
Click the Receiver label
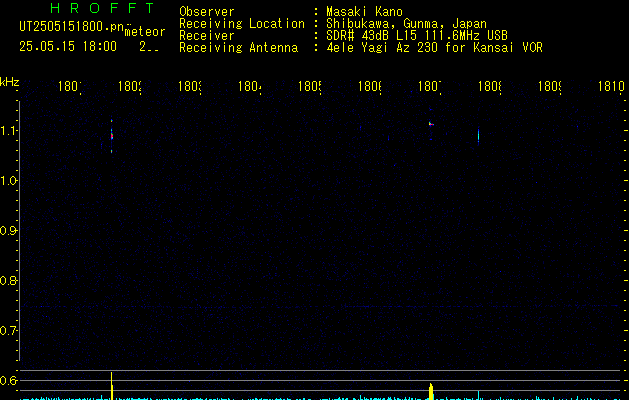[x=207, y=36]
